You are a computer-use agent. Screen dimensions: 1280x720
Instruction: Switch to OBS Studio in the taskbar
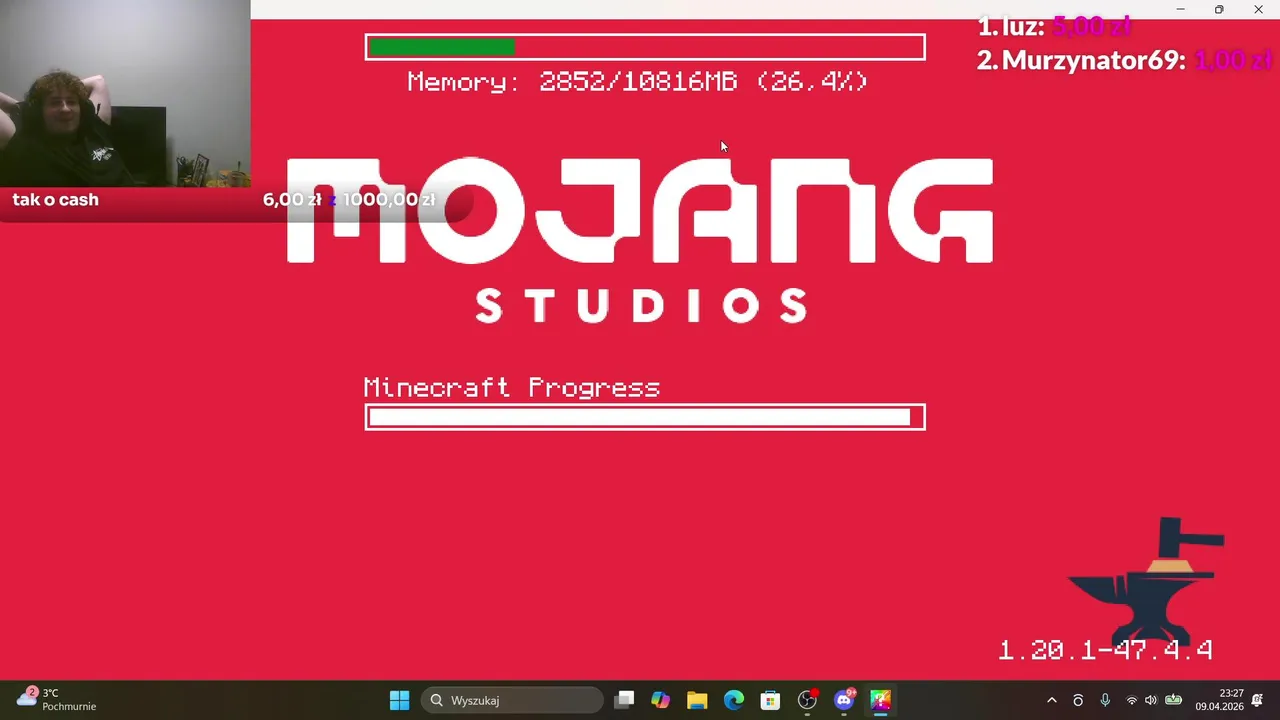807,700
